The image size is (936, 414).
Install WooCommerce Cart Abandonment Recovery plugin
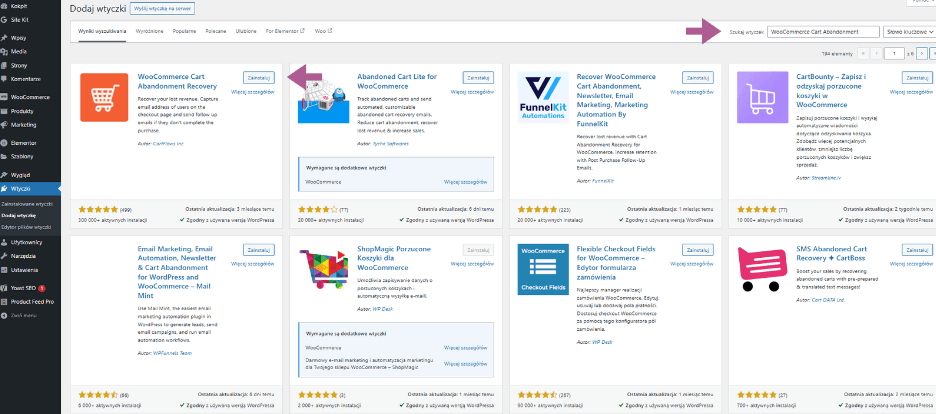click(258, 78)
